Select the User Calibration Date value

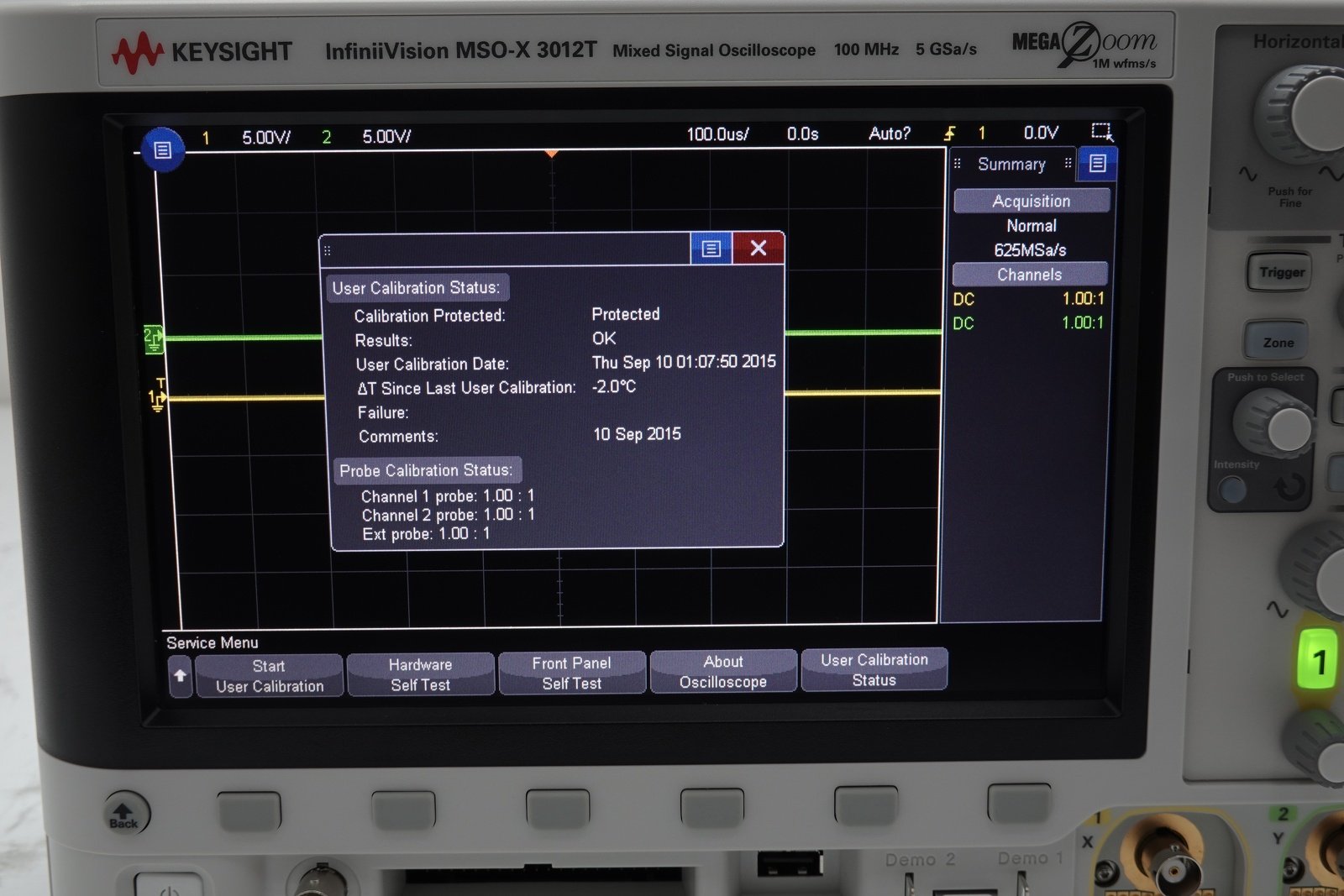684,362
